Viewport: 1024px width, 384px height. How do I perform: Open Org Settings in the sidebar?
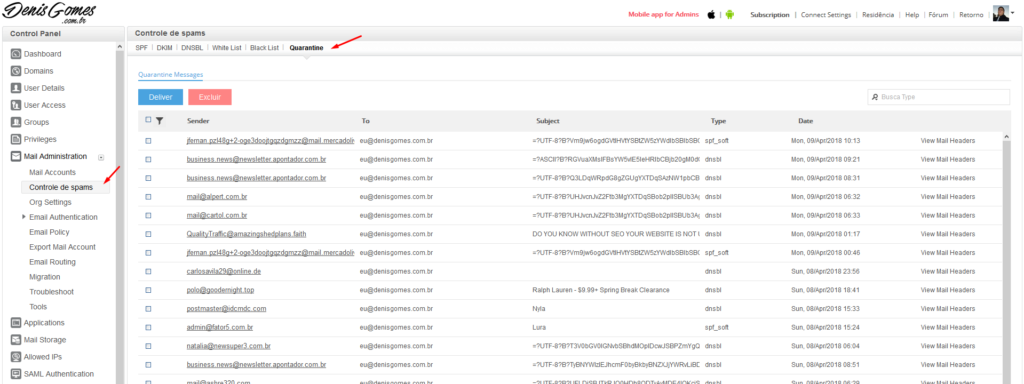(50, 202)
